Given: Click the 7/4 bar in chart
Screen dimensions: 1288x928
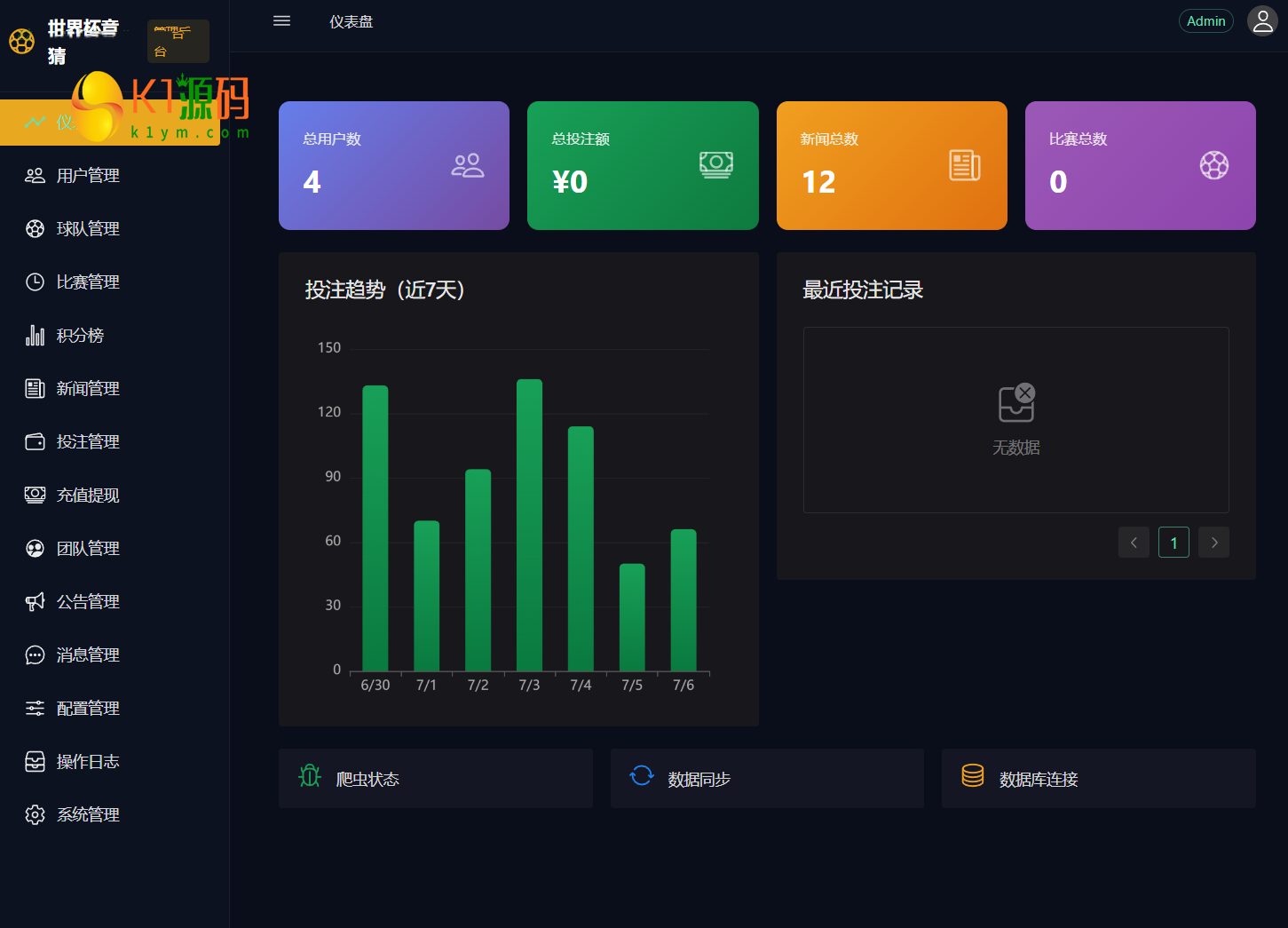Looking at the screenshot, I should tap(581, 549).
